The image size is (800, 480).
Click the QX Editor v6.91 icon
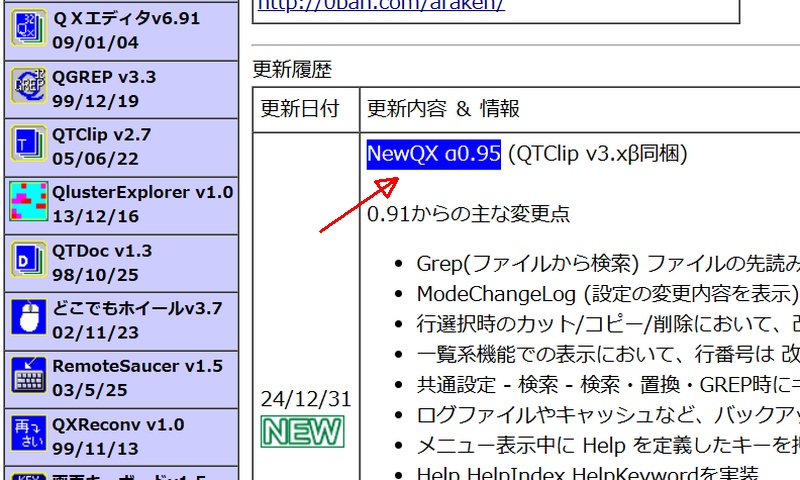(x=28, y=28)
